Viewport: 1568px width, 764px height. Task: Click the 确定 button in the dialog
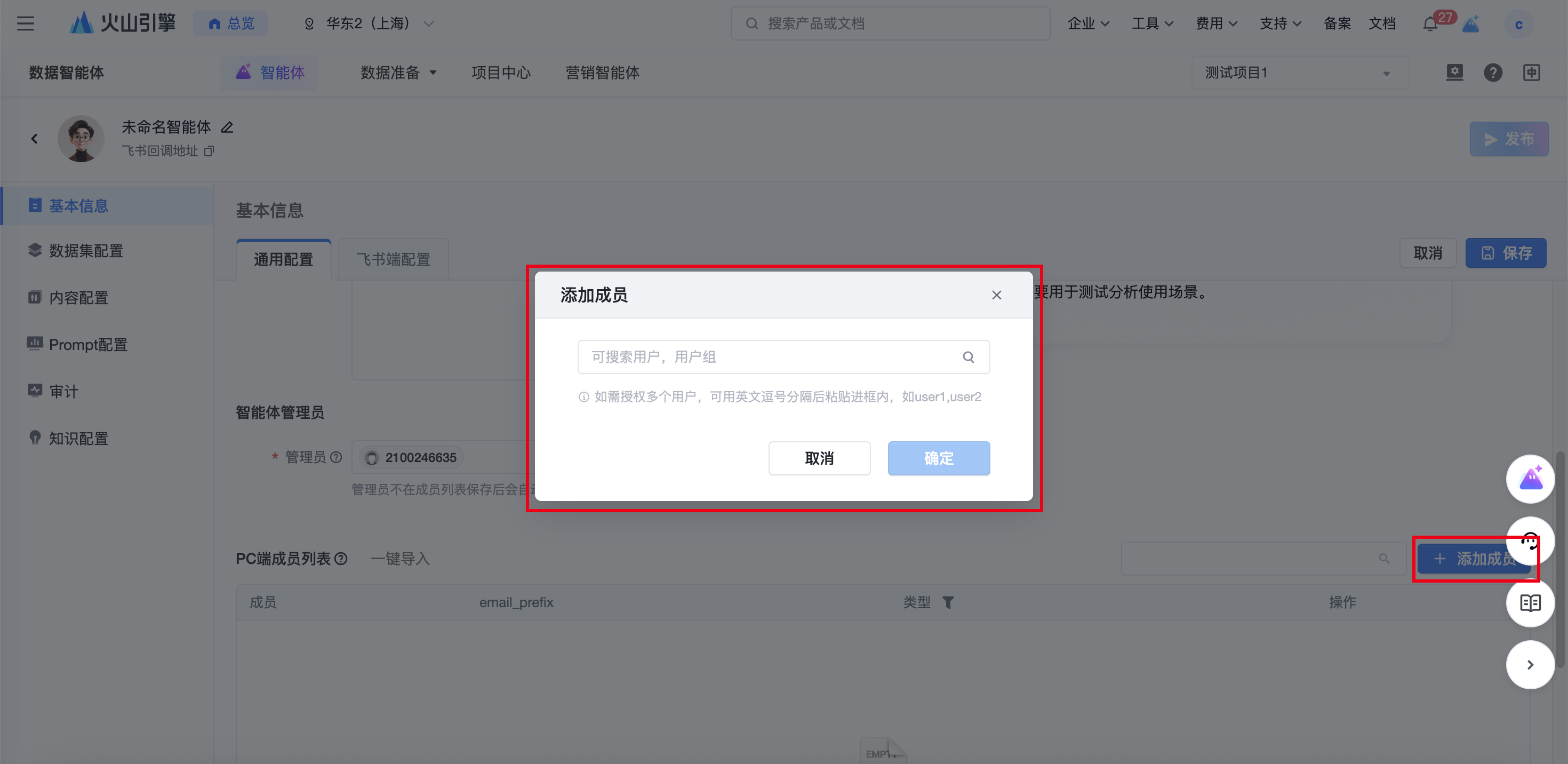[x=938, y=458]
